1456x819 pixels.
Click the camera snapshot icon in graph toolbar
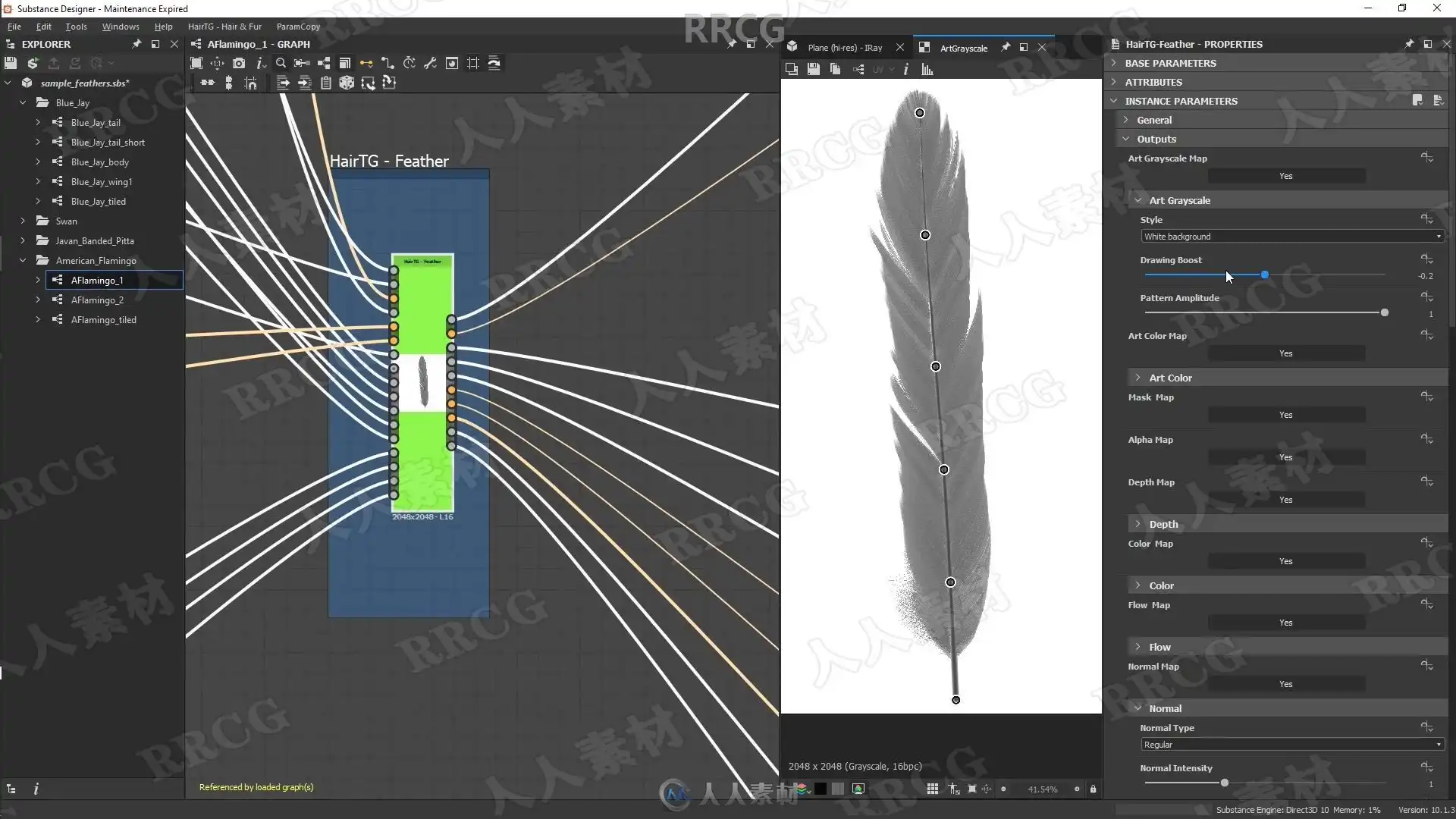tap(239, 63)
